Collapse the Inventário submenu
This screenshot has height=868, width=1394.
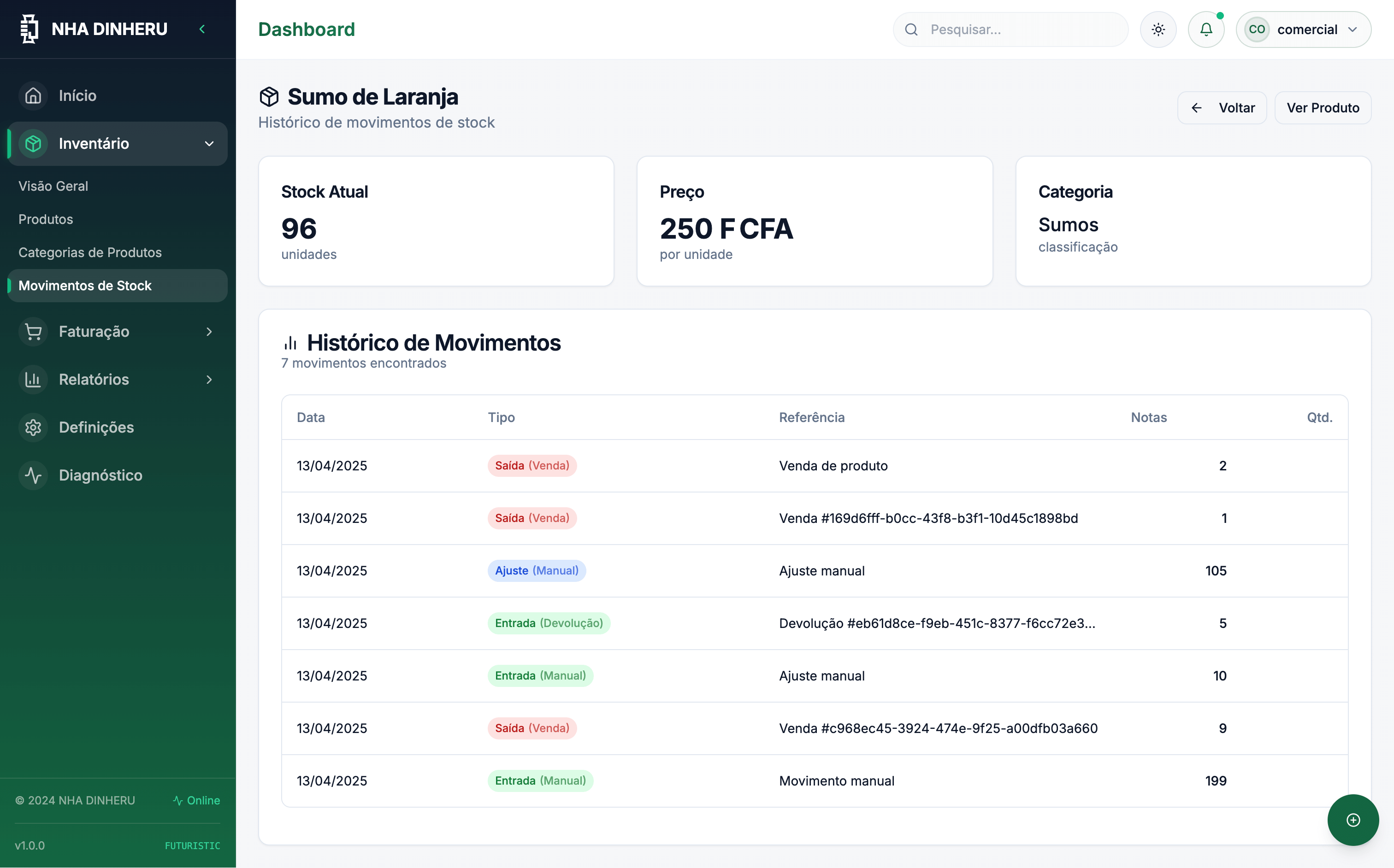coord(208,144)
